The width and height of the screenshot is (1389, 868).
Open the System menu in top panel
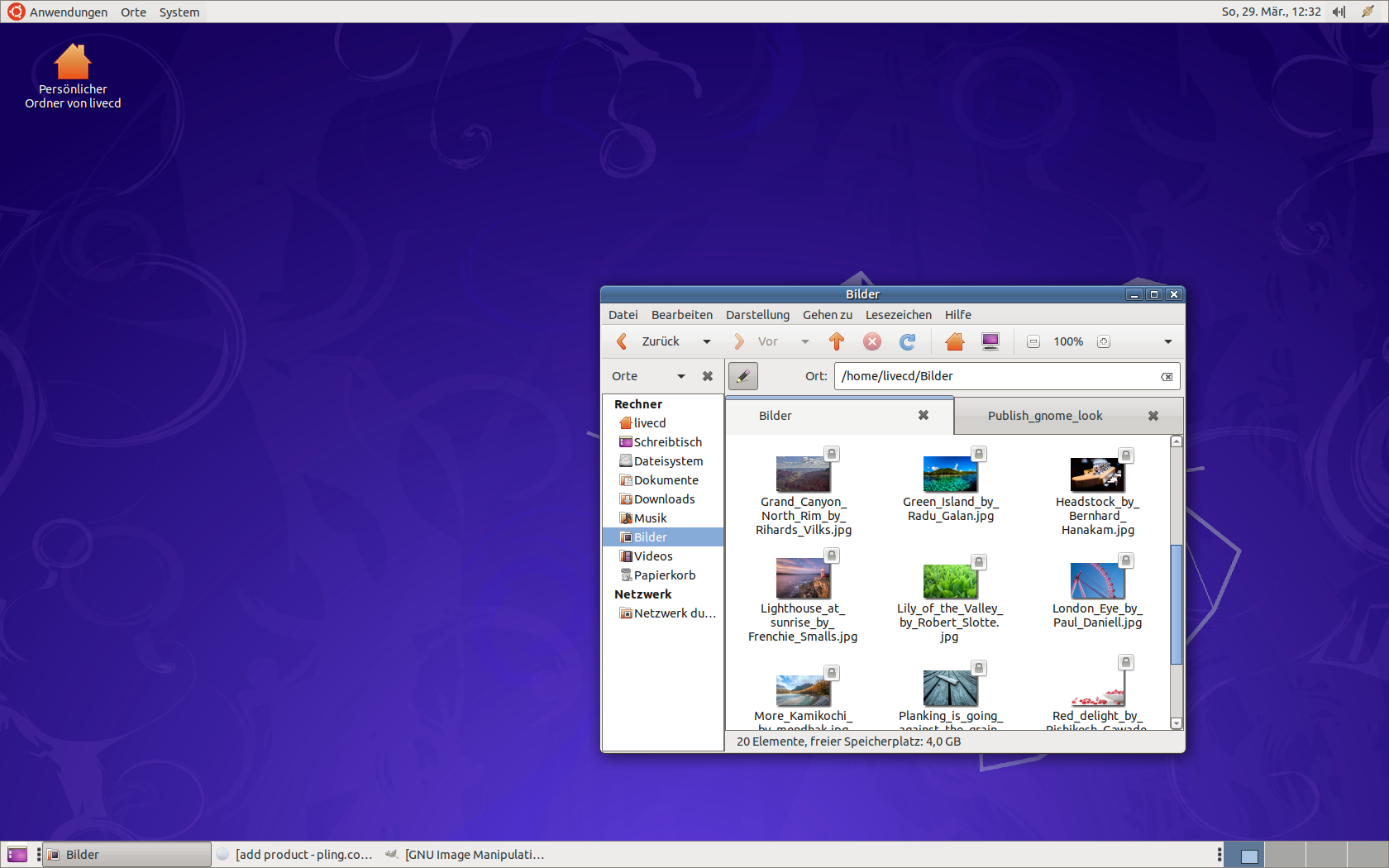tap(179, 12)
